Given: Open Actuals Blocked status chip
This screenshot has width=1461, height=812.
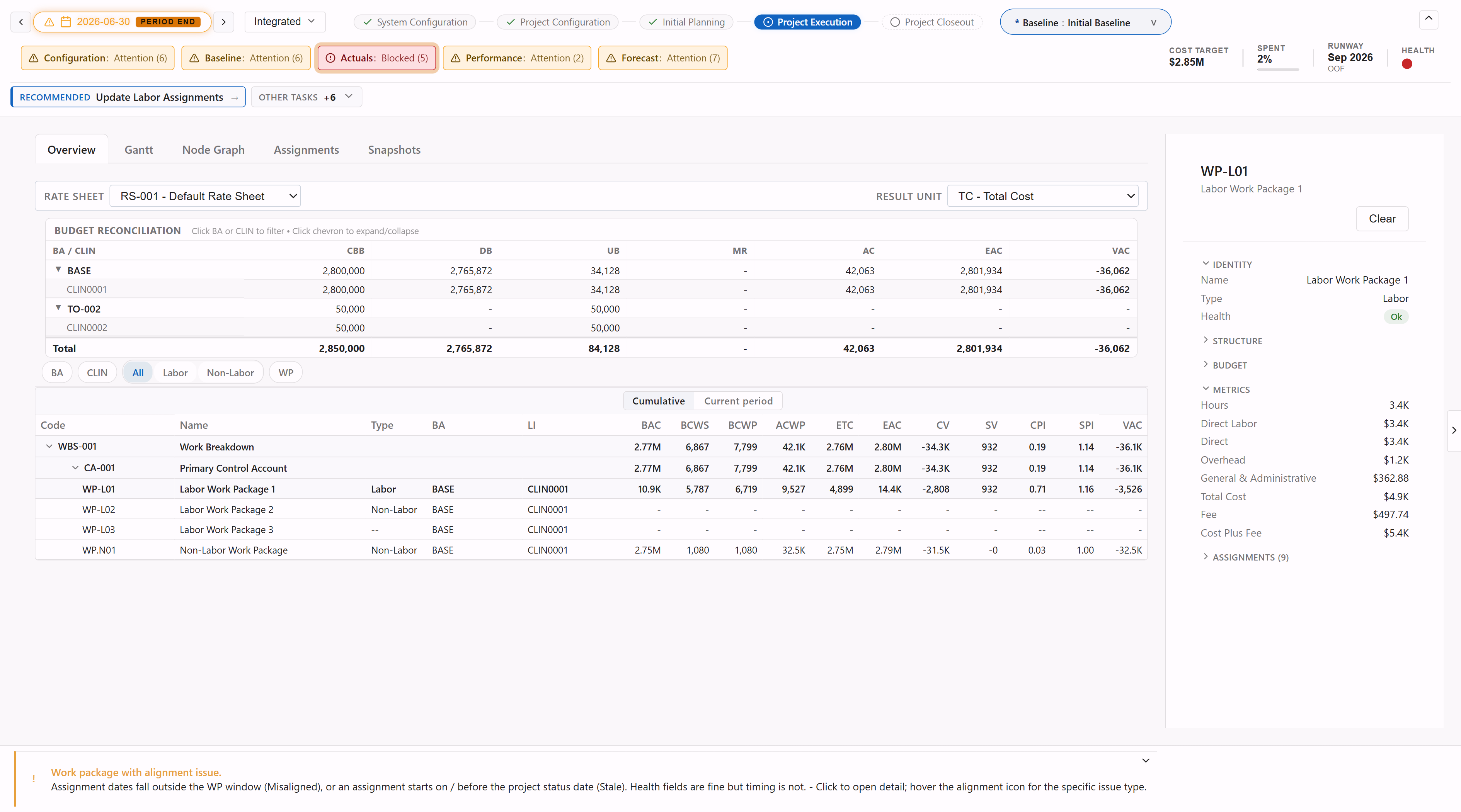Looking at the screenshot, I should click(x=377, y=58).
